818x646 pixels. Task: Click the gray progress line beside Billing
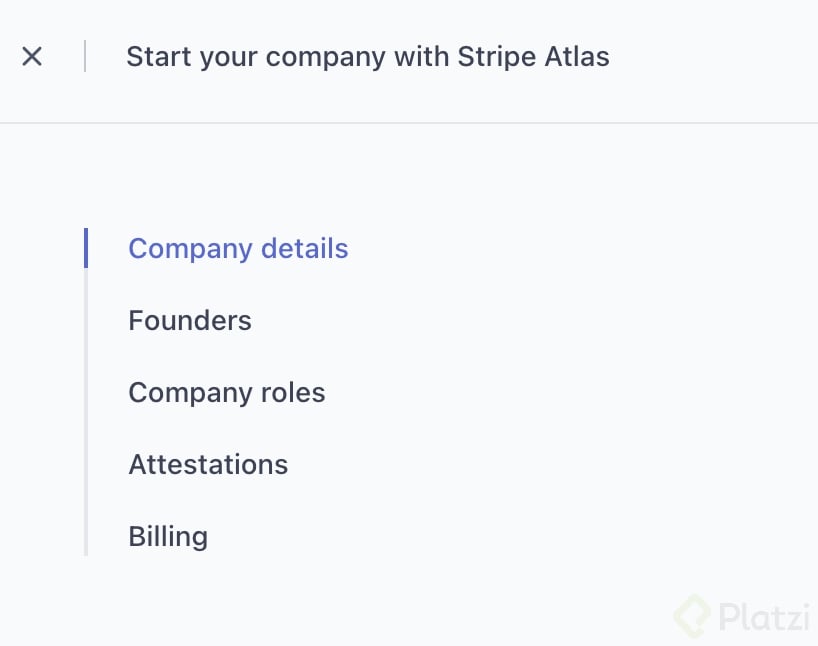click(86, 536)
